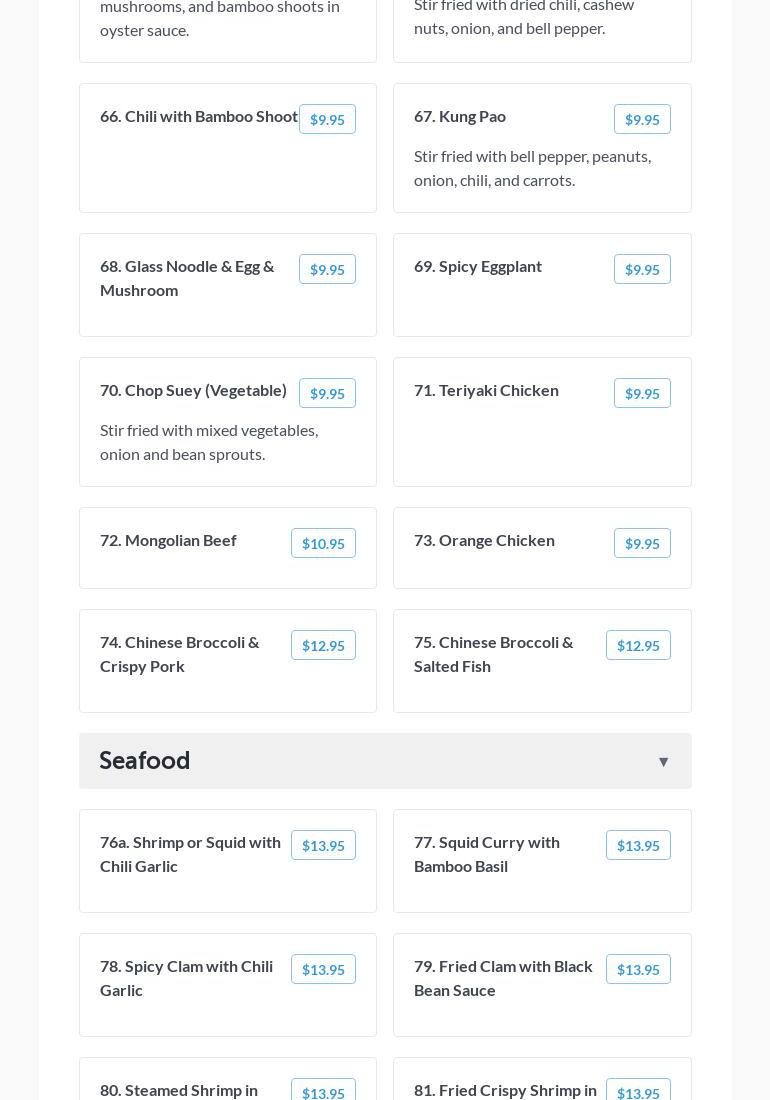This screenshot has width=770, height=1100.
Task: Select the Mongolian Beef $10.95 price
Action: pyautogui.click(x=323, y=543)
